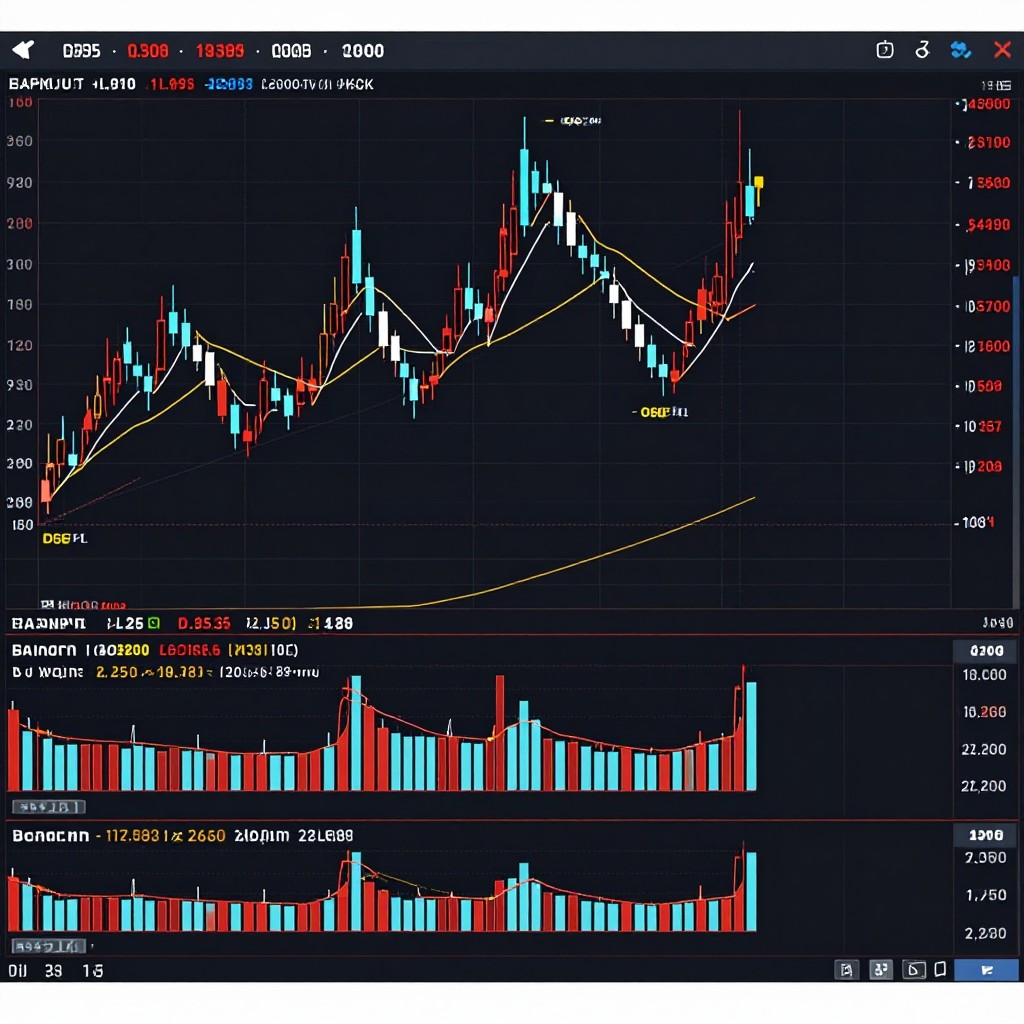Click the blue double-arrow icon in the header
The image size is (1024, 1024).
click(960, 50)
